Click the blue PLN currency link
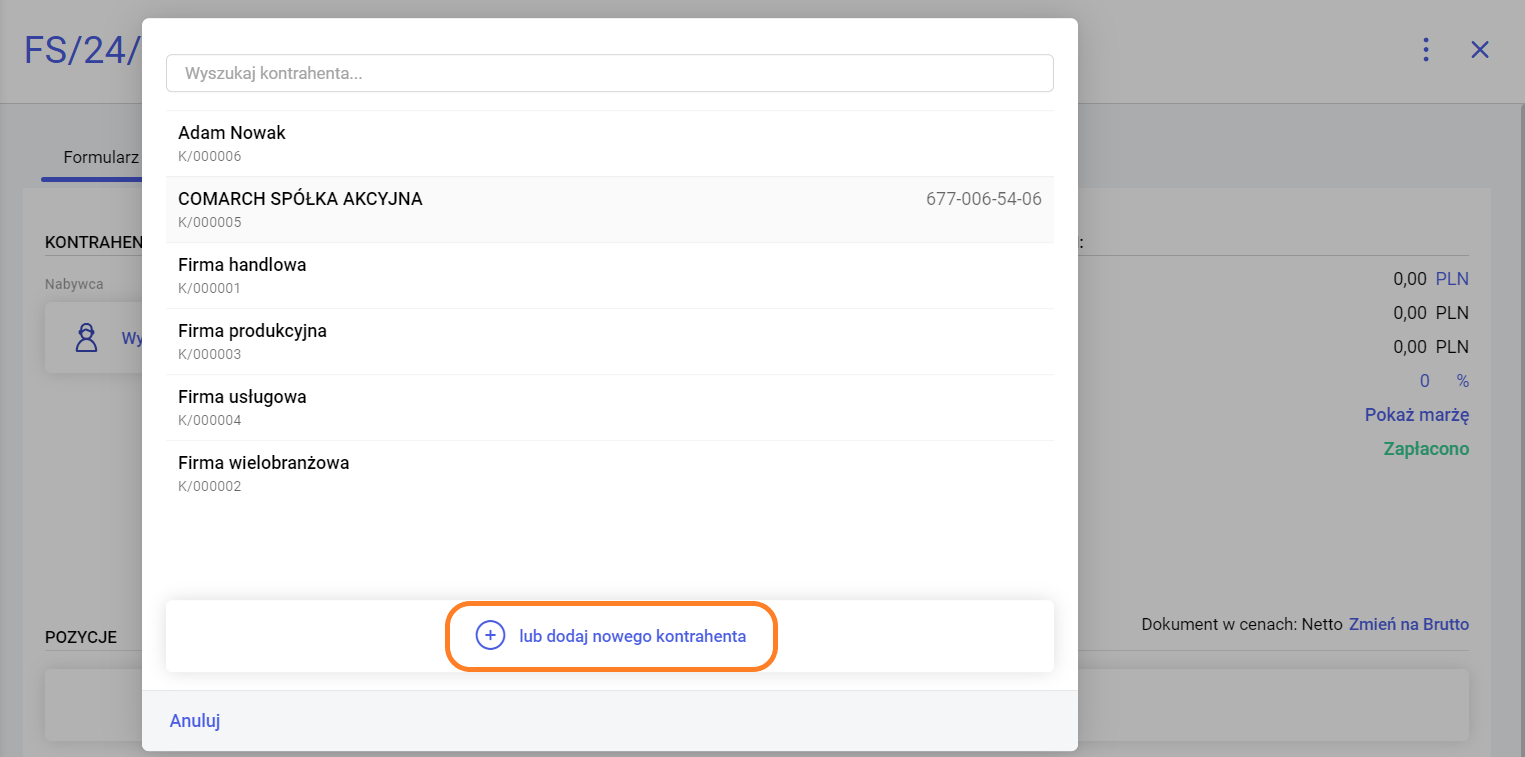The width and height of the screenshot is (1525, 757). pyautogui.click(x=1452, y=279)
